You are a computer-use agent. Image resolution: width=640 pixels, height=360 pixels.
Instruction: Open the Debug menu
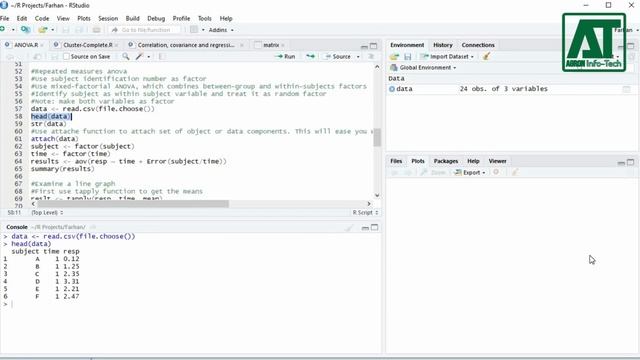156,18
